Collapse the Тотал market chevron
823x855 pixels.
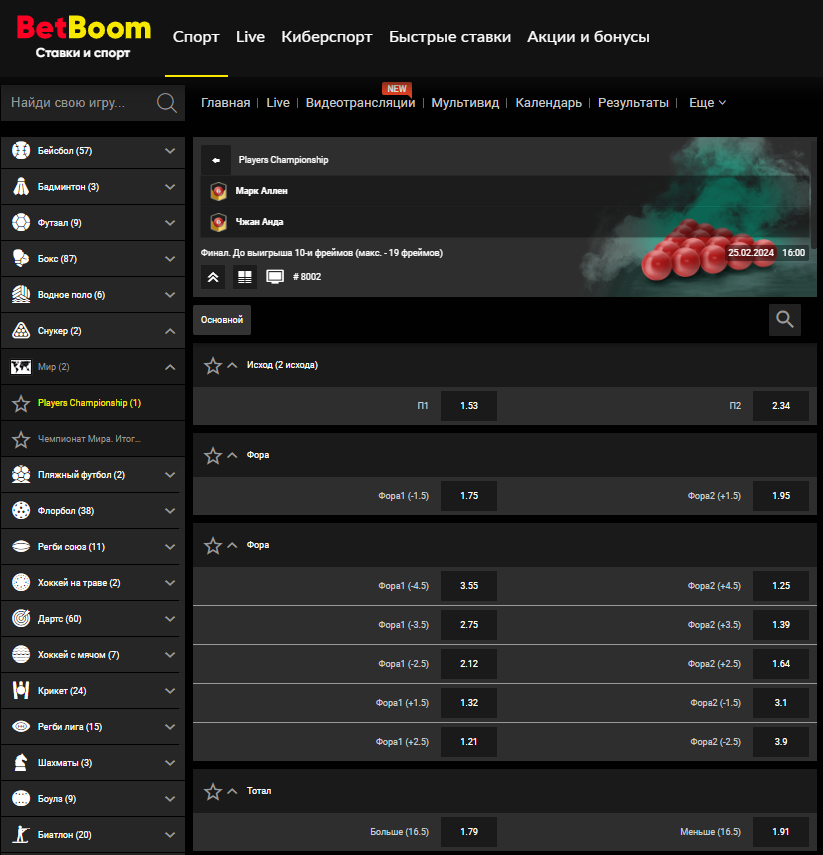coord(232,791)
